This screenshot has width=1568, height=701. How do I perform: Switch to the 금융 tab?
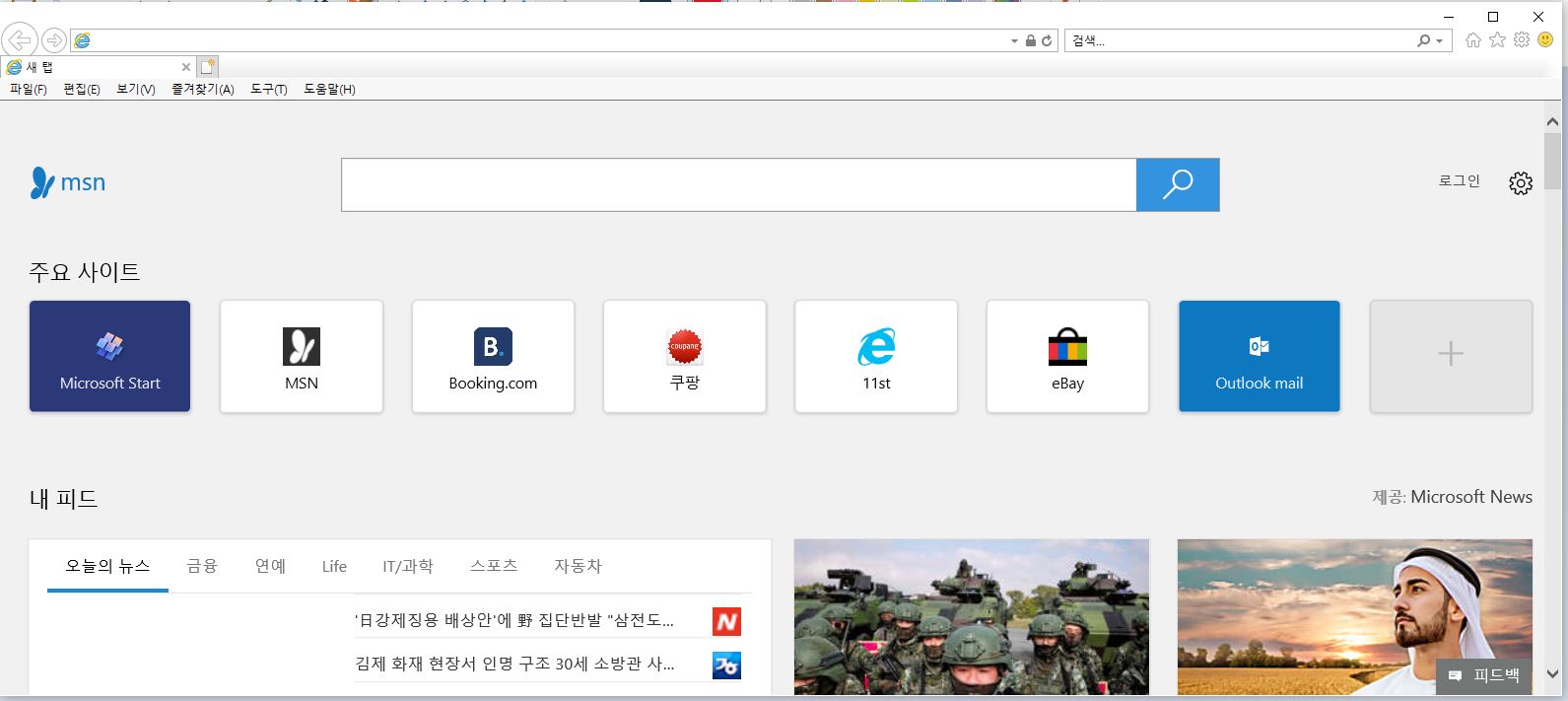[x=202, y=566]
